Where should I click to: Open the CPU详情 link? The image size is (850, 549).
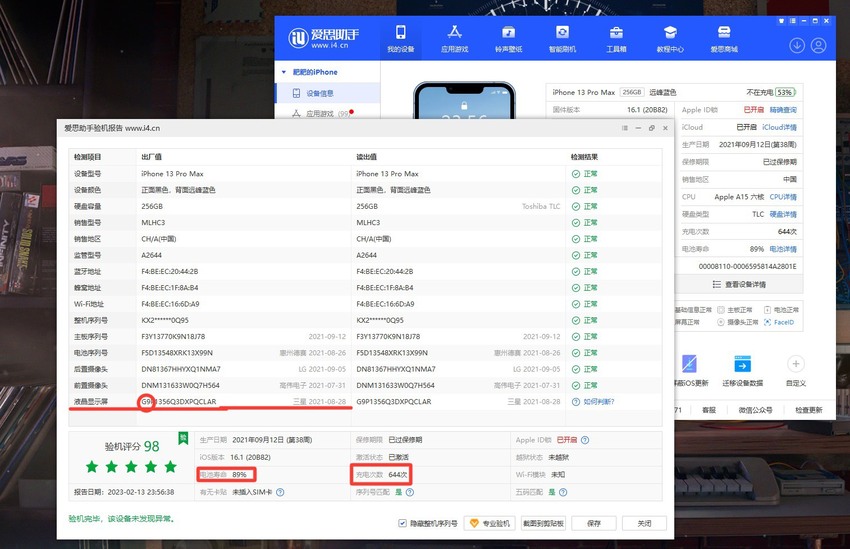tap(783, 197)
